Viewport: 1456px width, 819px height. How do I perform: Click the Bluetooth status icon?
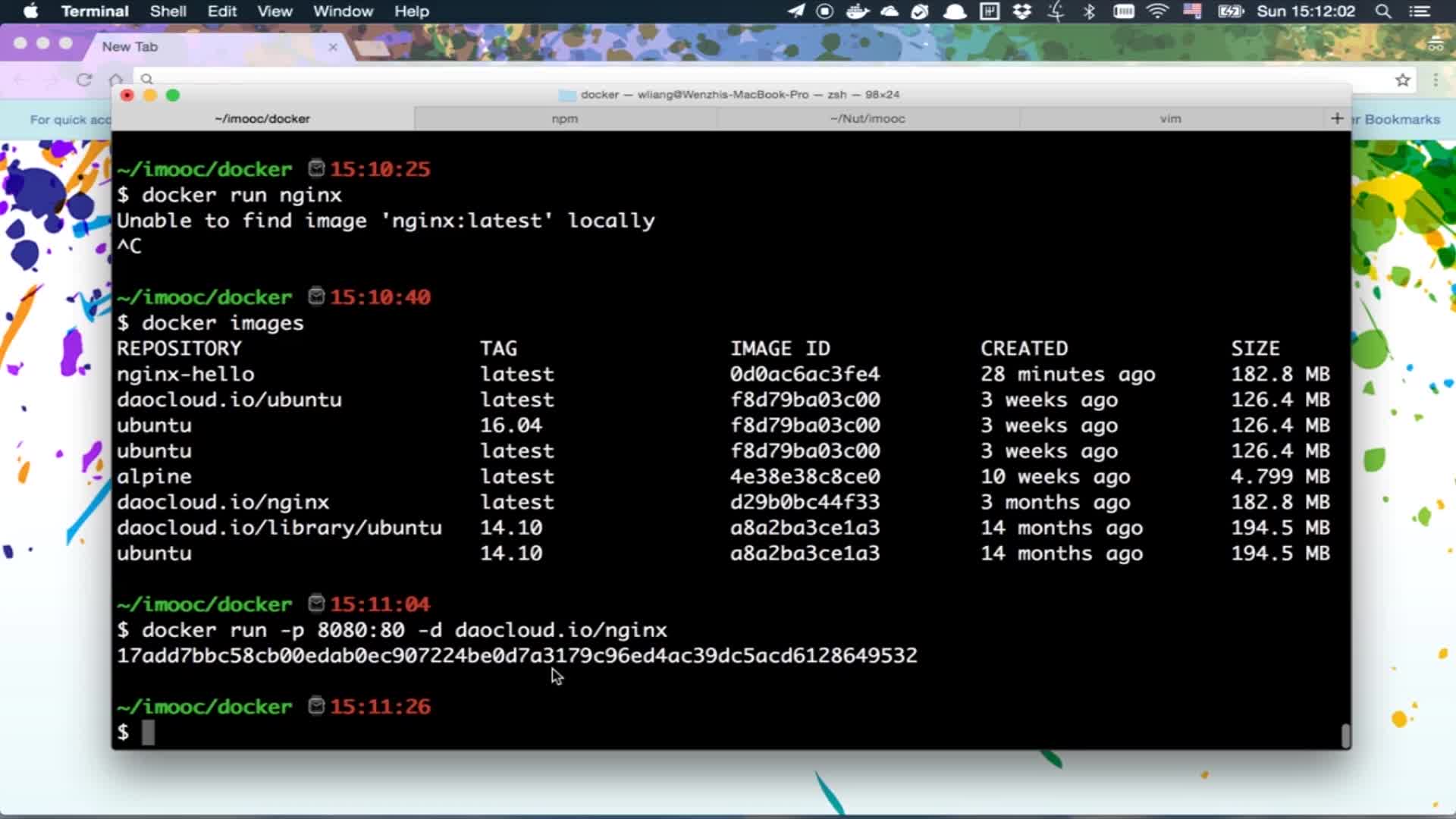[x=1089, y=11]
